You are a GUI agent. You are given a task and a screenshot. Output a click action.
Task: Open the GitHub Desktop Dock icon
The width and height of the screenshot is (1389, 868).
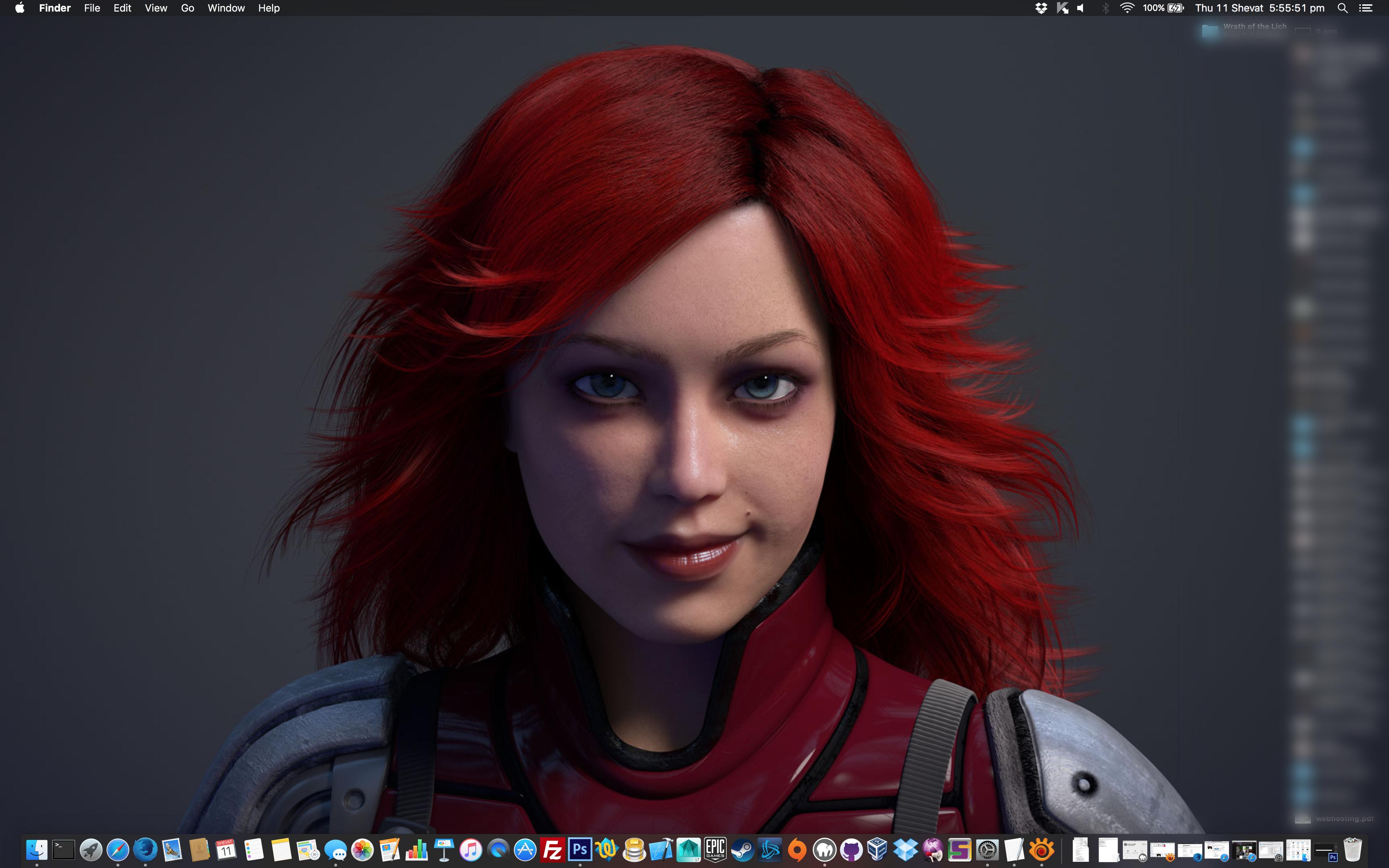point(851,850)
